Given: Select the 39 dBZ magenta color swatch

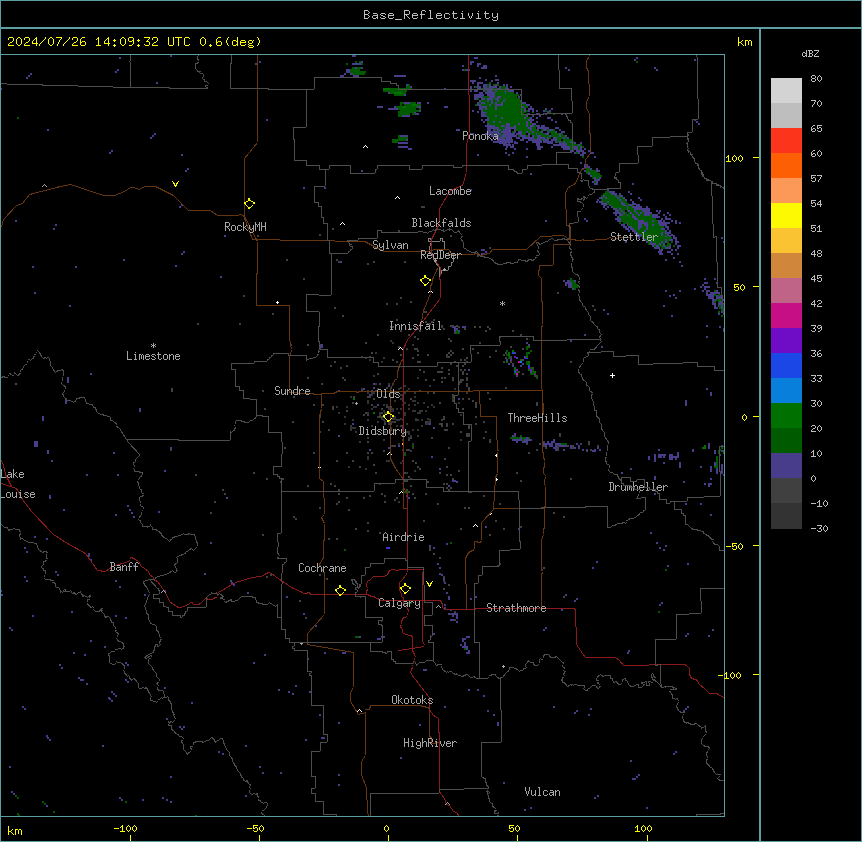Looking at the screenshot, I should tap(786, 315).
